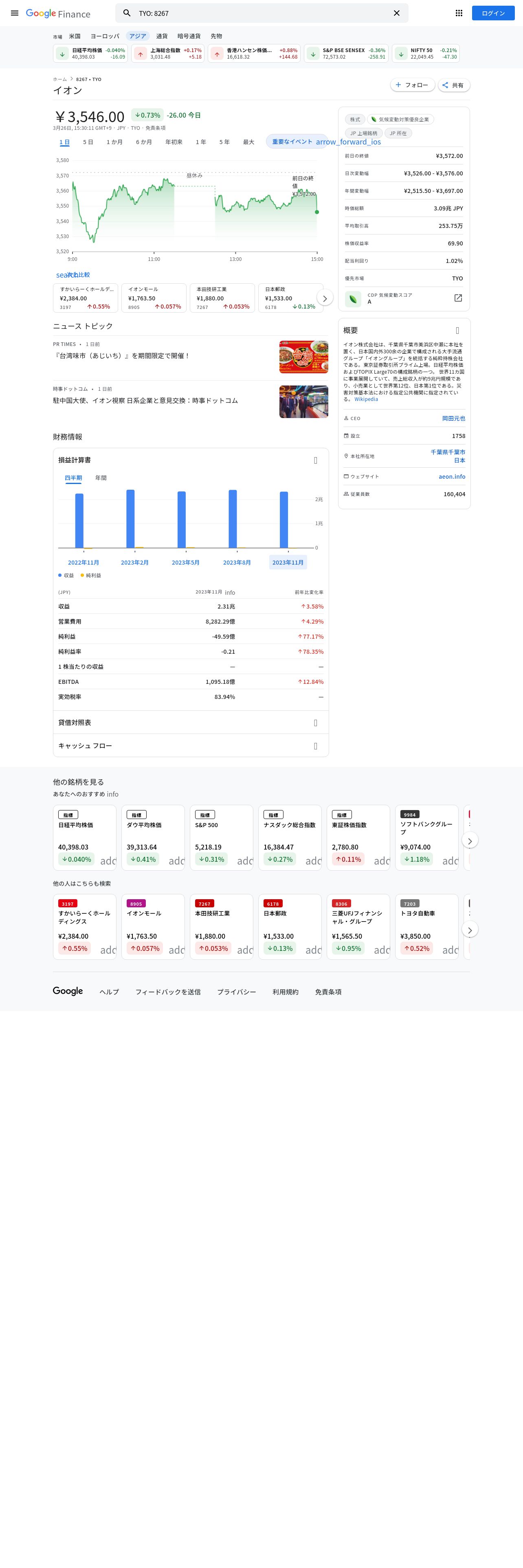Click the フォロー follow button
The width and height of the screenshot is (523, 1568).
[413, 85]
